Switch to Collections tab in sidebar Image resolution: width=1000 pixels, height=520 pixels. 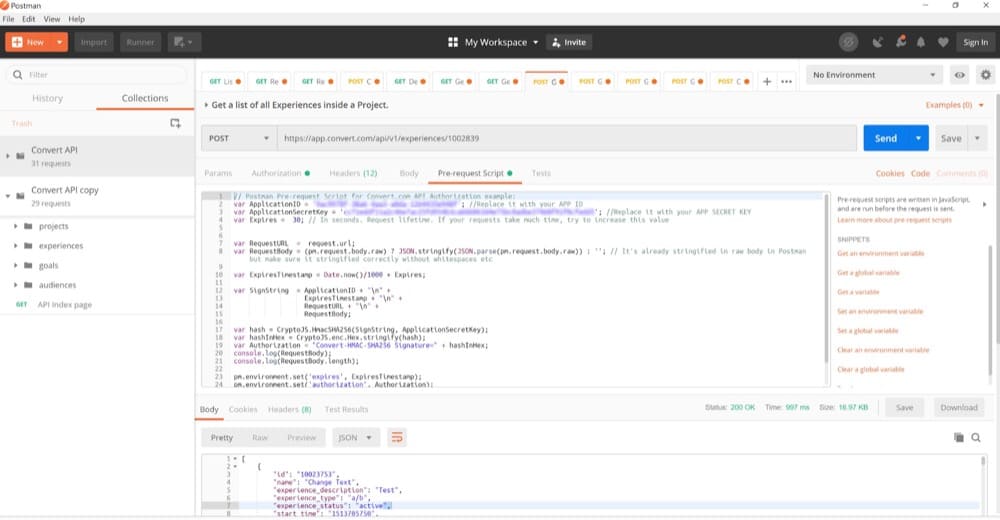tap(145, 98)
